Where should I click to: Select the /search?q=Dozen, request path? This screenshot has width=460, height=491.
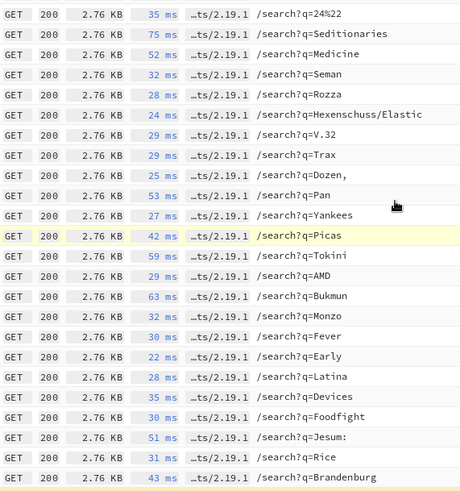pos(302,175)
